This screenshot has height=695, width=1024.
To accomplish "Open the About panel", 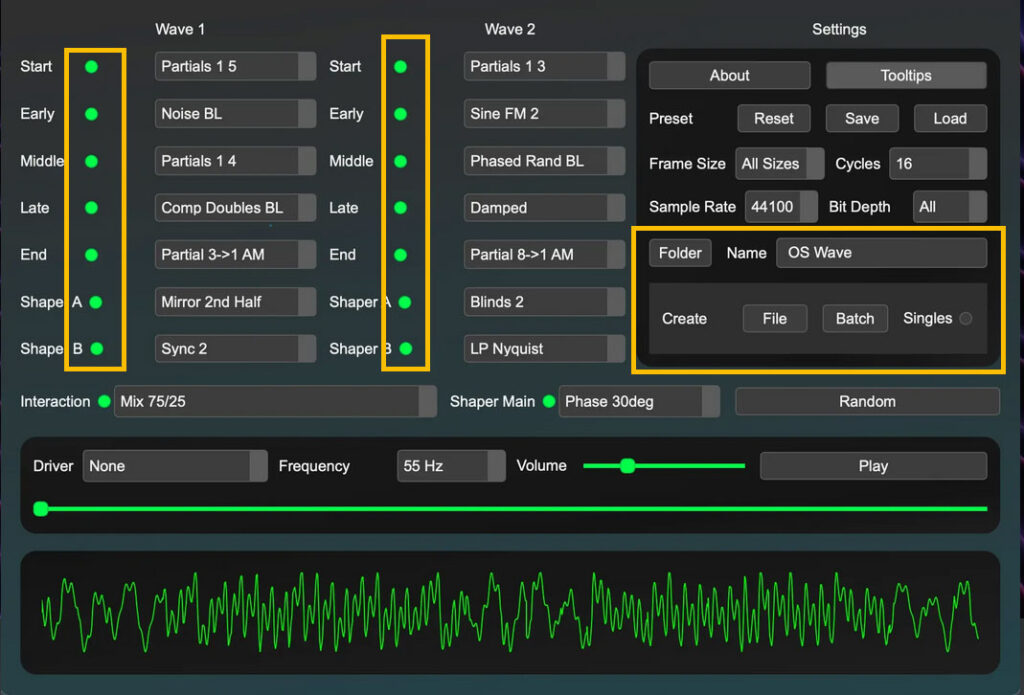I will 729,75.
